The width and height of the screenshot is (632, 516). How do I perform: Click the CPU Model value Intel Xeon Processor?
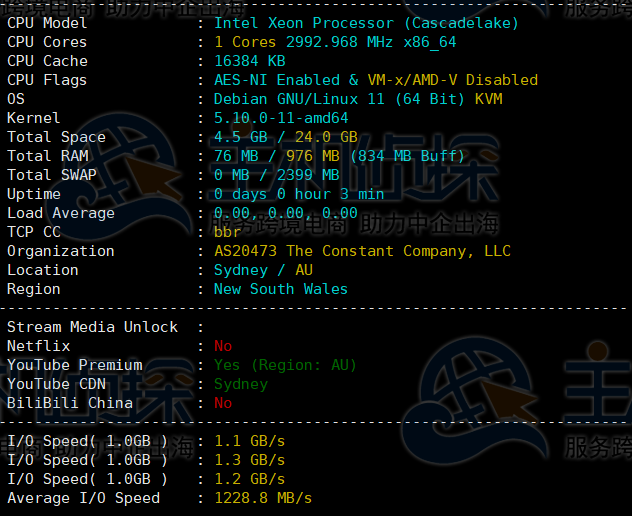coord(366,23)
